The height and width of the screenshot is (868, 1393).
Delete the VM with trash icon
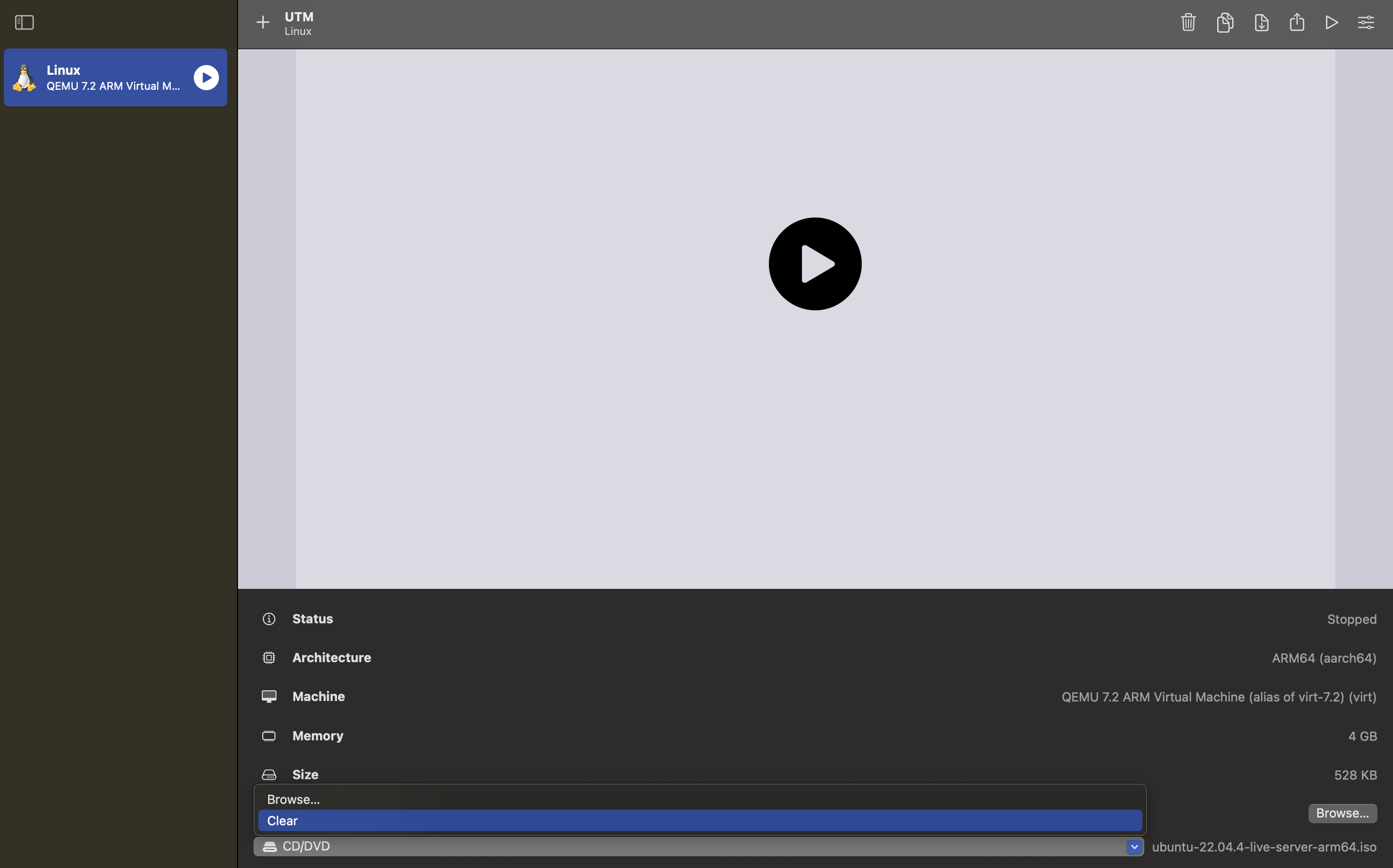pos(1188,22)
